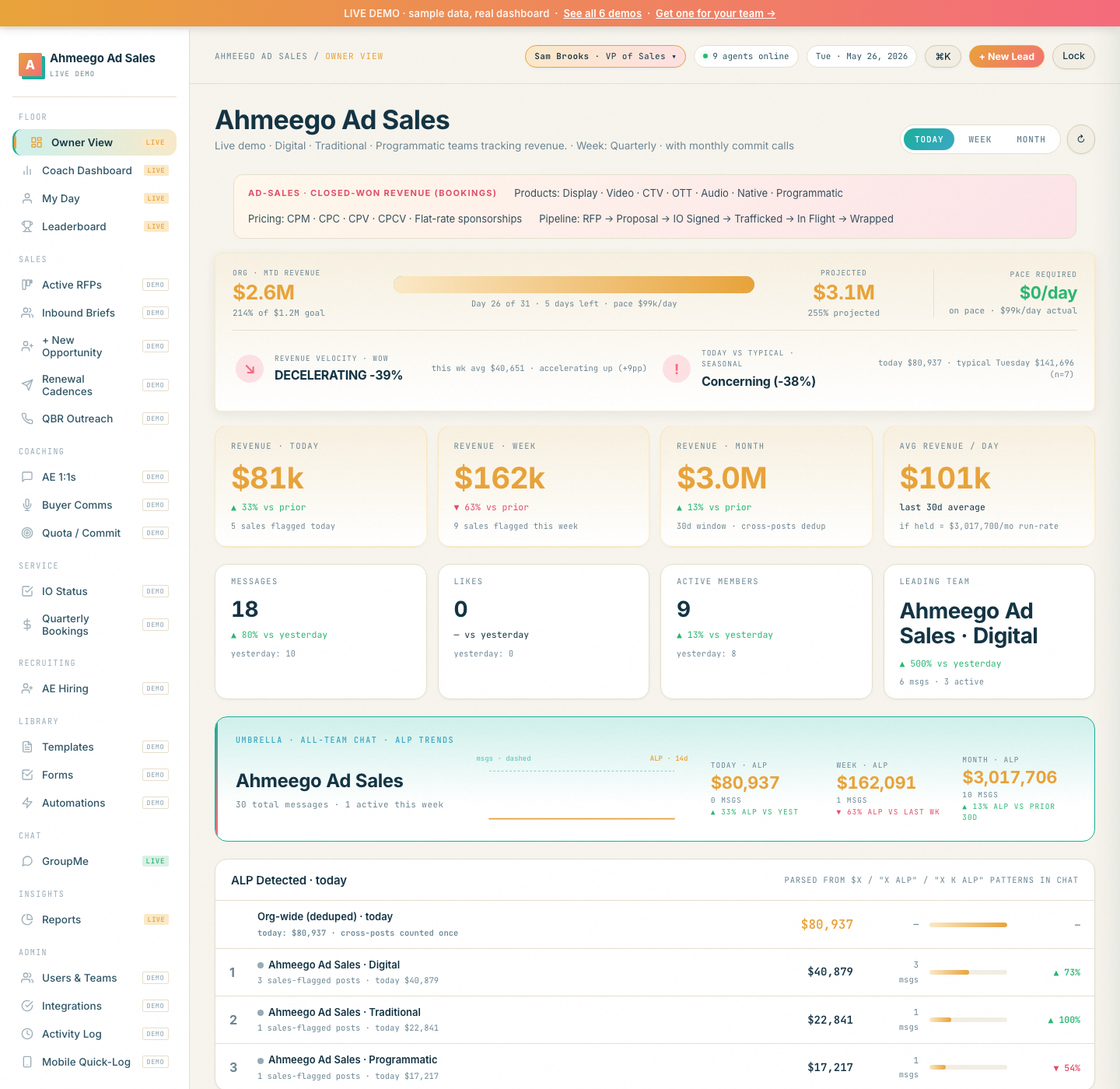Open Leaderboard trophy icon

27,226
